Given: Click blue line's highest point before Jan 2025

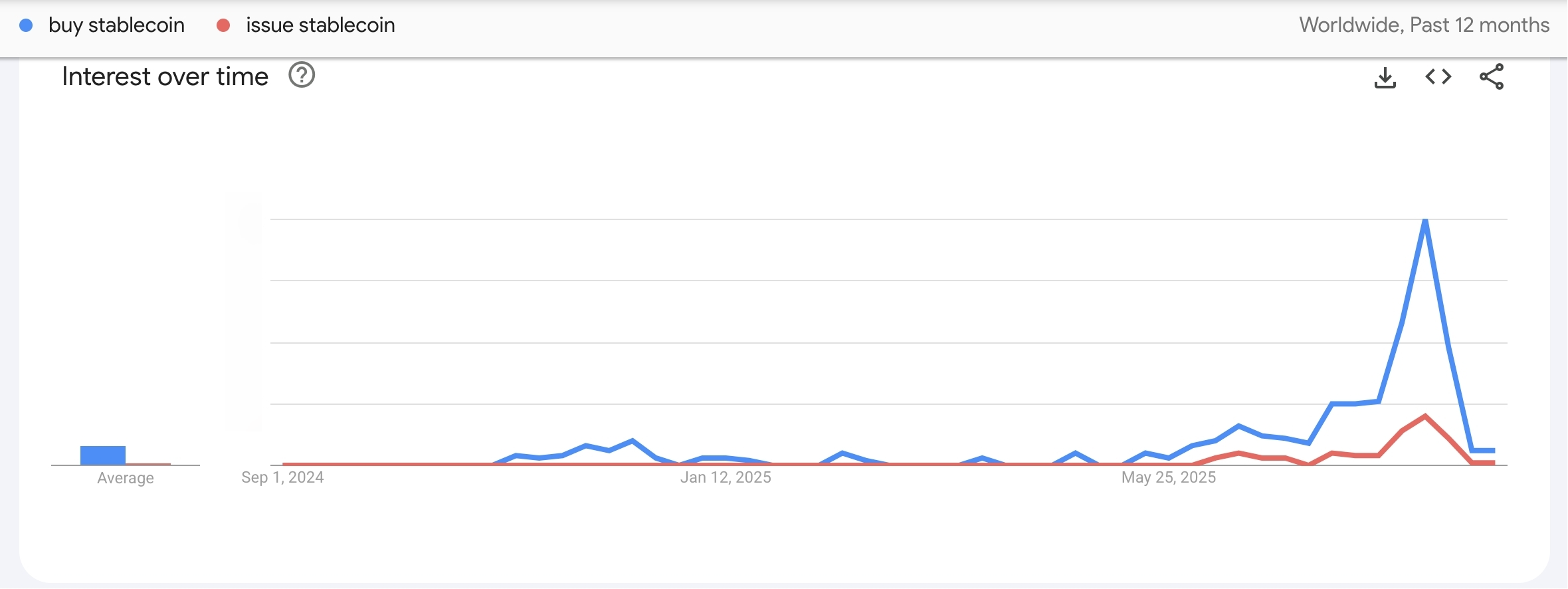Looking at the screenshot, I should tap(632, 440).
